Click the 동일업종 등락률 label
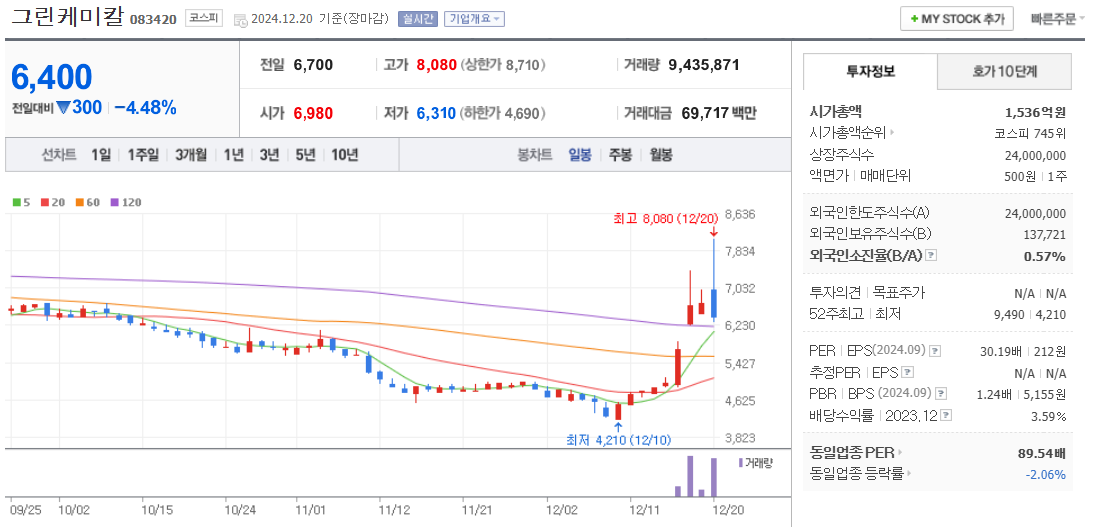The image size is (1101, 527). point(857,474)
